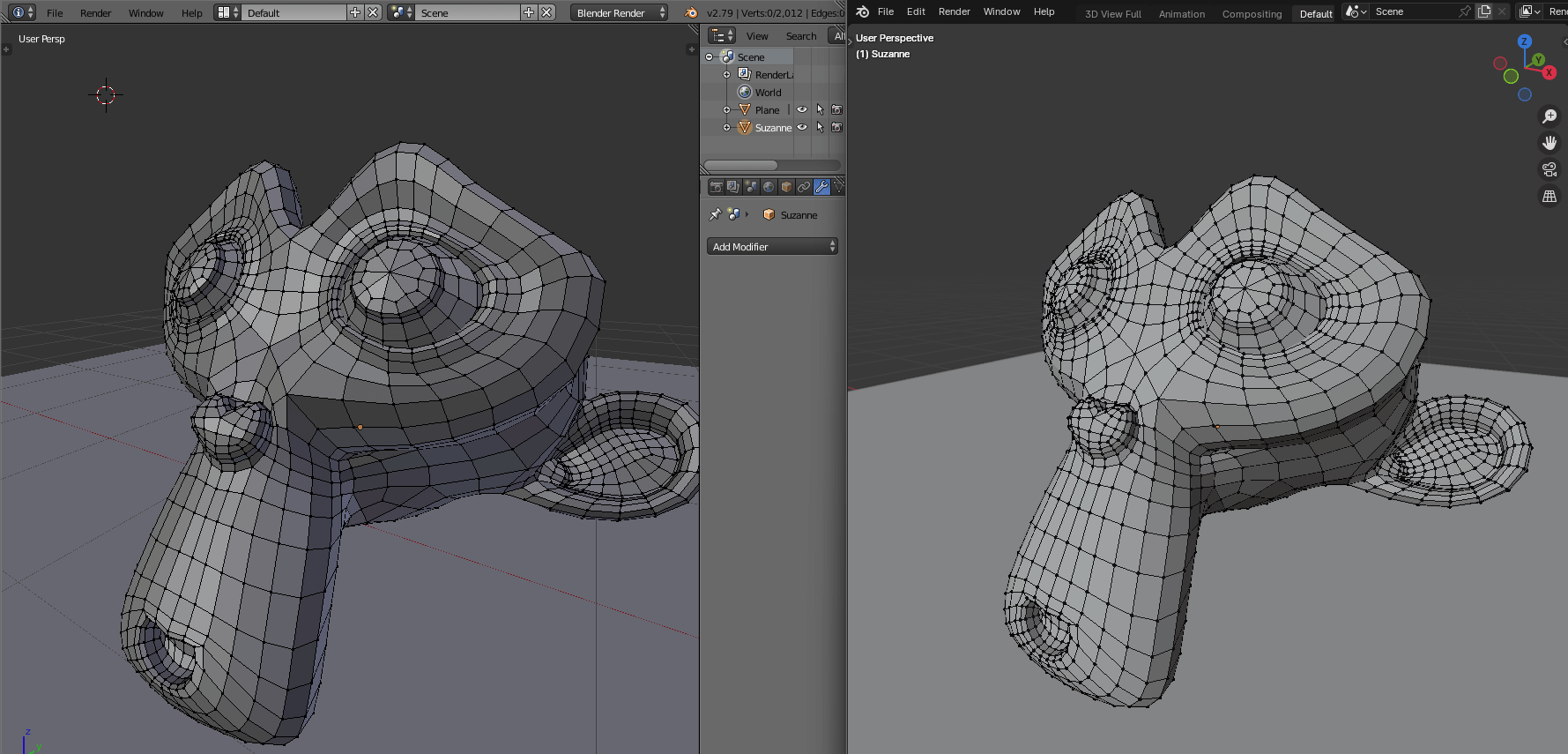Toggle Suzanne selectability arrow icon
Image resolution: width=1568 pixels, height=754 pixels.
click(x=820, y=127)
